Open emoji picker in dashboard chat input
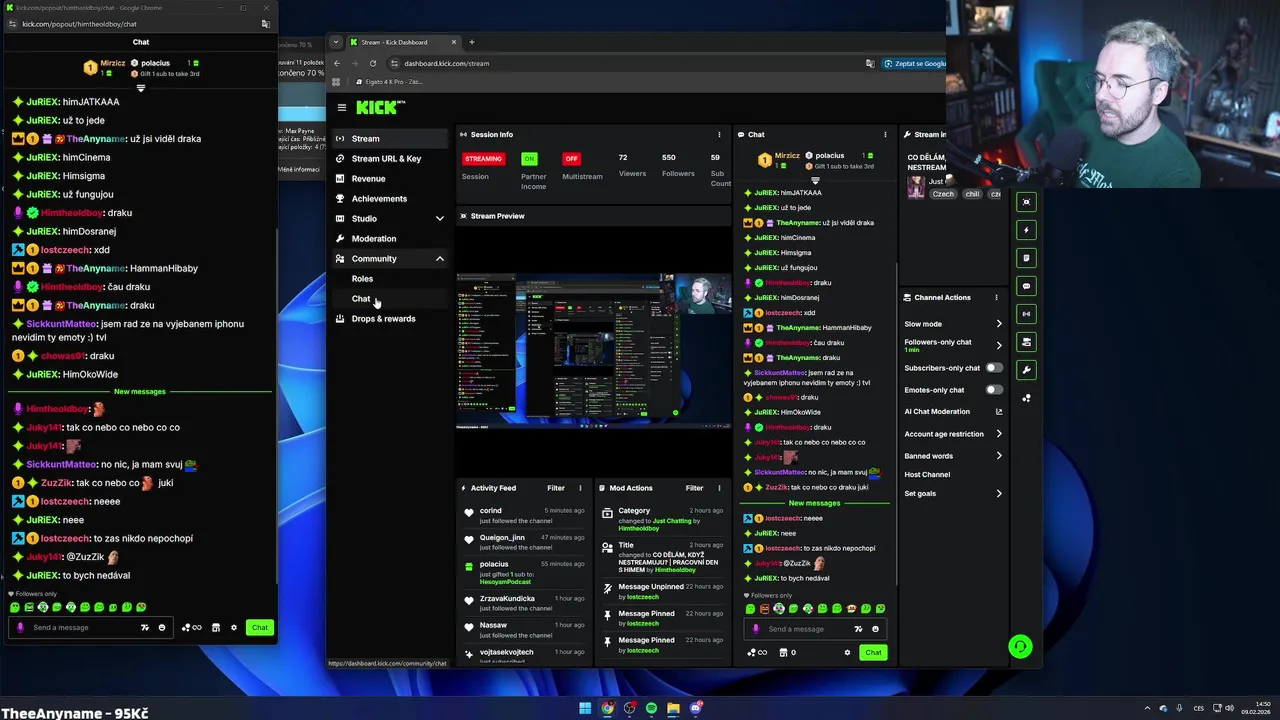This screenshot has width=1280, height=720. click(875, 629)
